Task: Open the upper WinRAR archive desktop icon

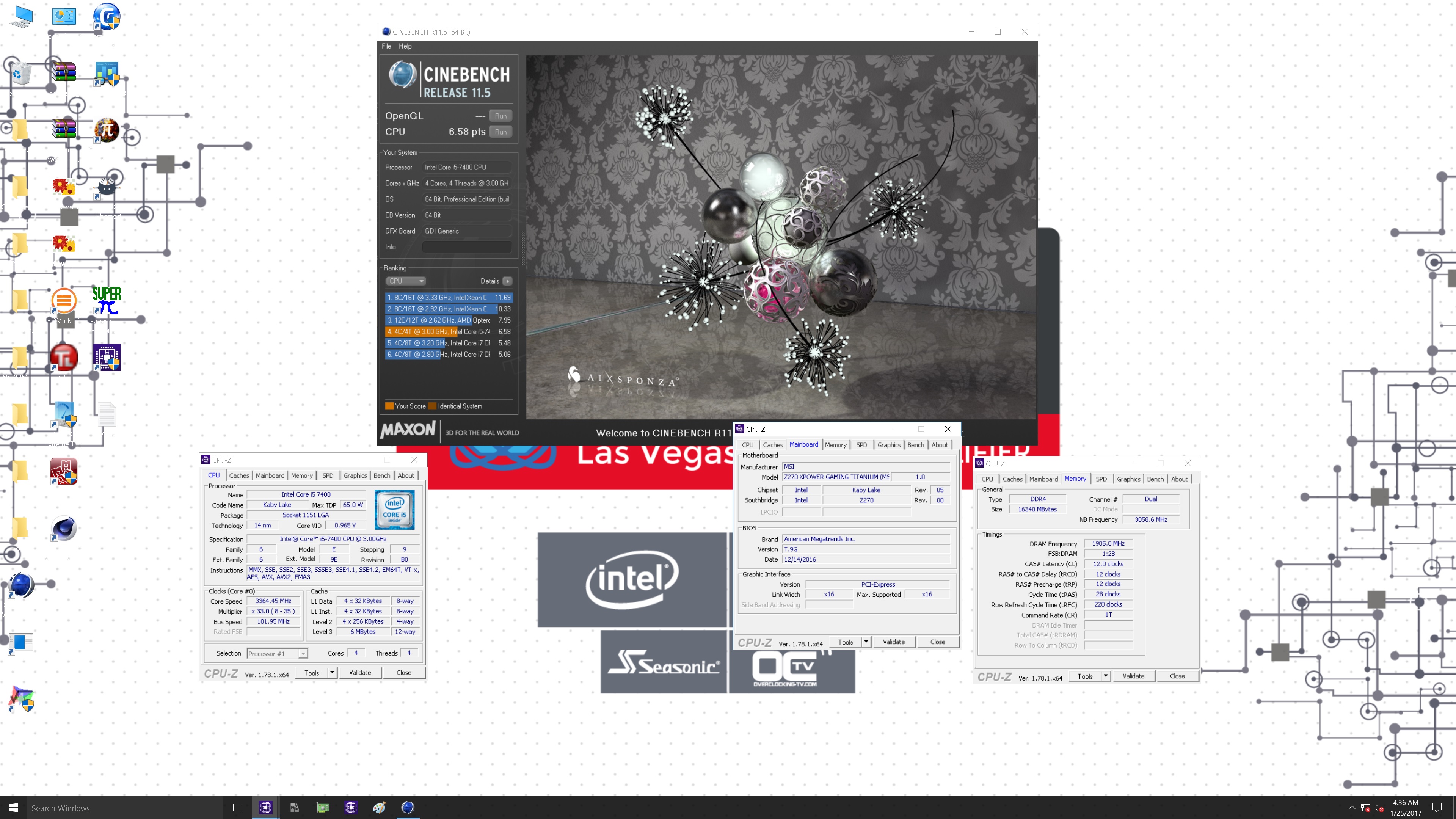Action: tap(64, 72)
